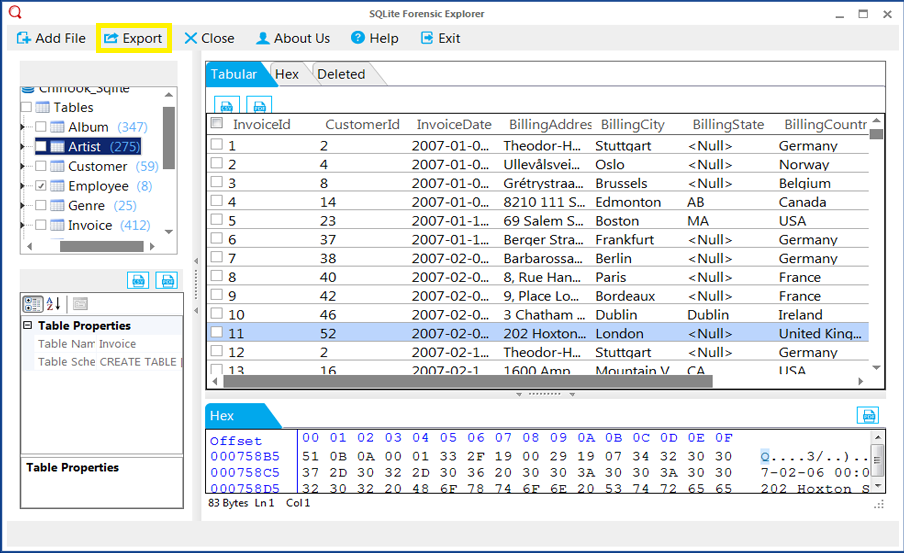Click the Exit toolbar button
Screen dimensions: 904x553
(440, 38)
